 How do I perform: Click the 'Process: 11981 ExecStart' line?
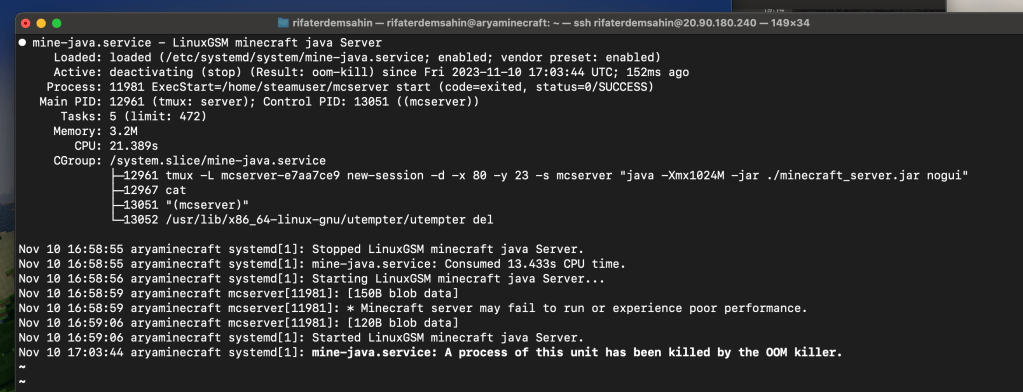pyautogui.click(x=350, y=87)
